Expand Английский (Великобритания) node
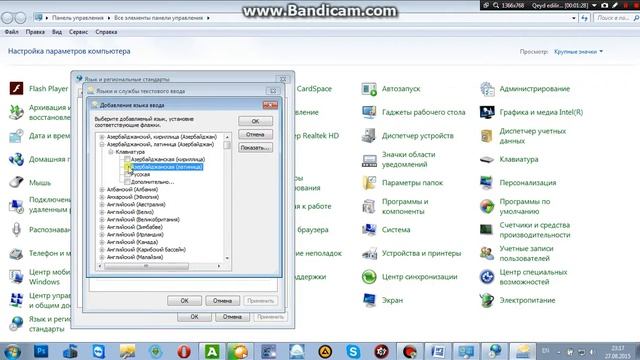The width and height of the screenshot is (640, 360). [102, 219]
